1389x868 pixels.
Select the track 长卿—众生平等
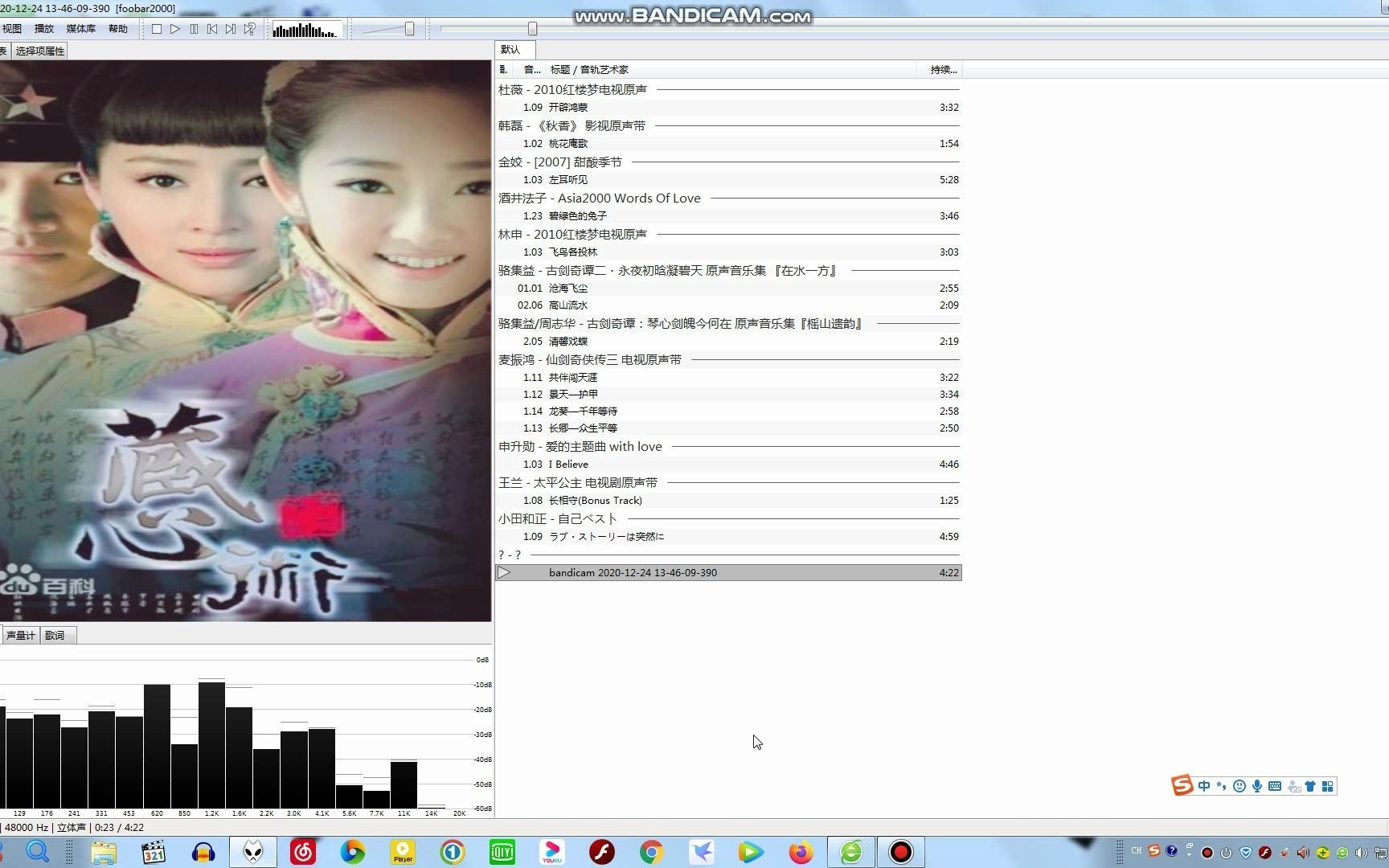coord(728,428)
